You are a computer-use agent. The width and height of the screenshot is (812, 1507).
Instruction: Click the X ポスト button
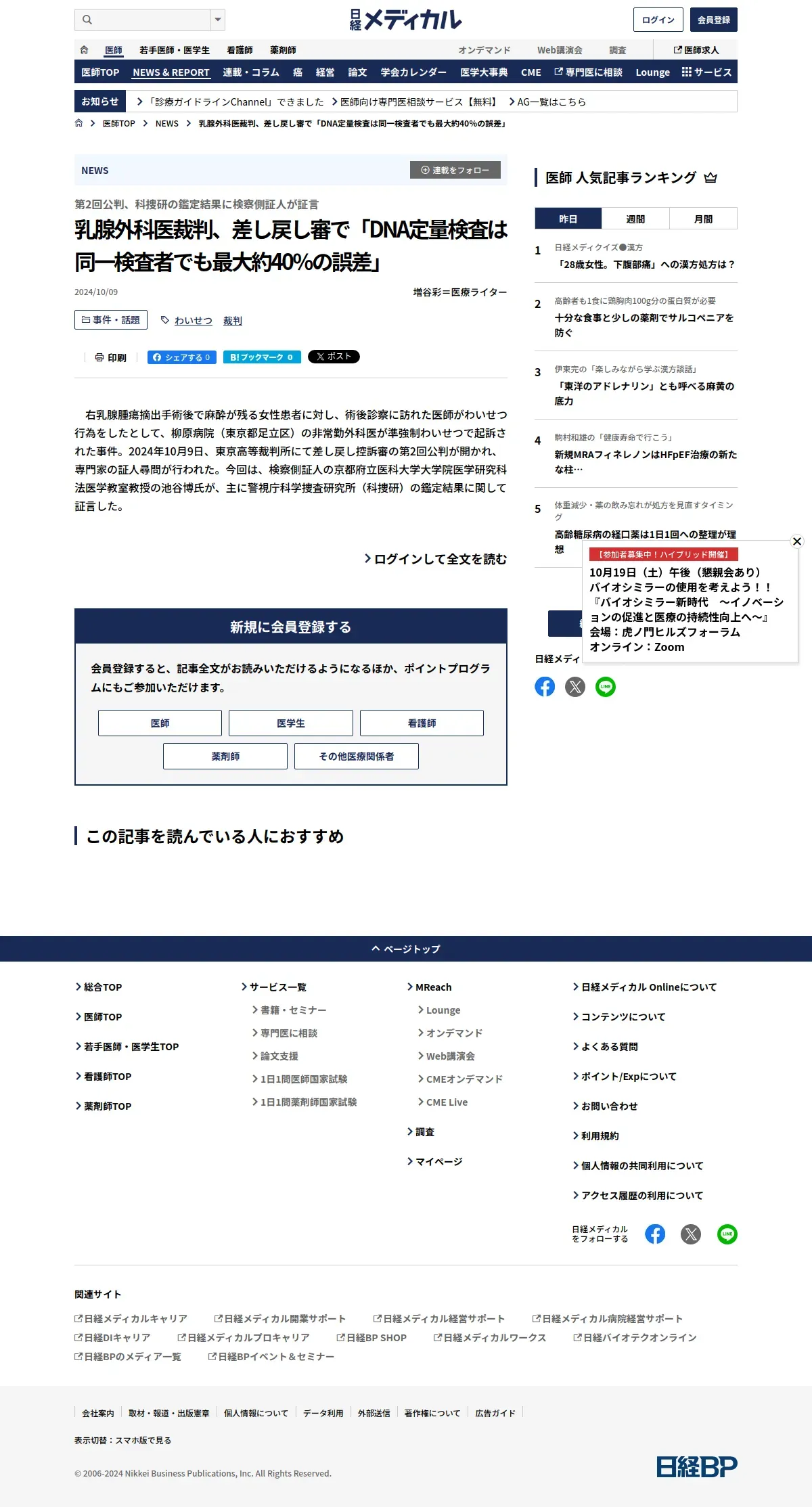(x=334, y=357)
